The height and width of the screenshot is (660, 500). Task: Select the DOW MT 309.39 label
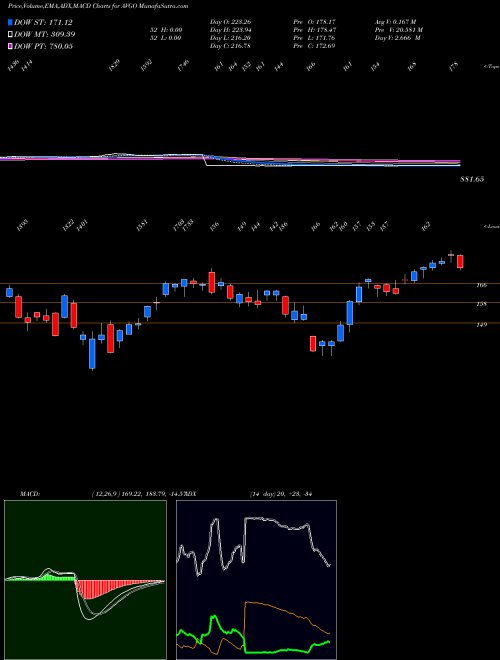point(45,34)
